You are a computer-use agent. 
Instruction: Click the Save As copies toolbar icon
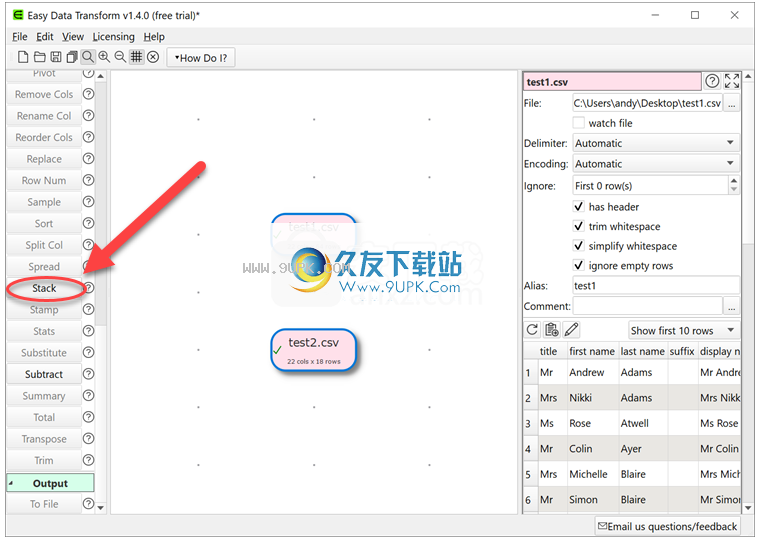(72, 57)
